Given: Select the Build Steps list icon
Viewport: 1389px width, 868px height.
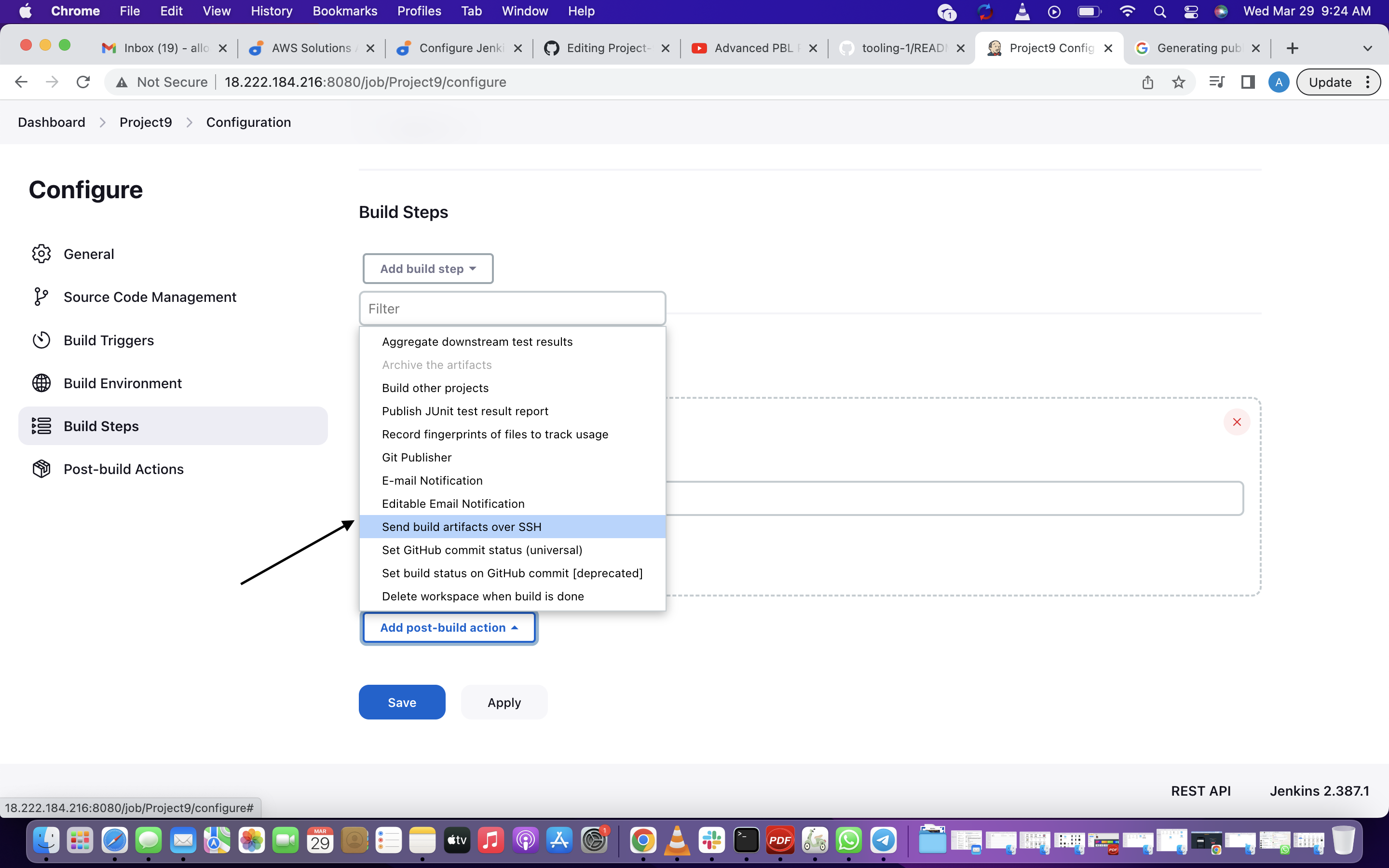Looking at the screenshot, I should tap(41, 426).
